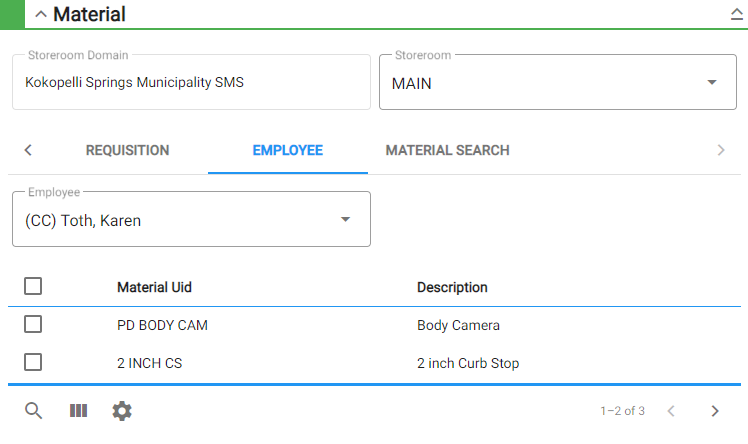The height and width of the screenshot is (444, 748).
Task: Go to previous page of materials
Action: click(671, 411)
